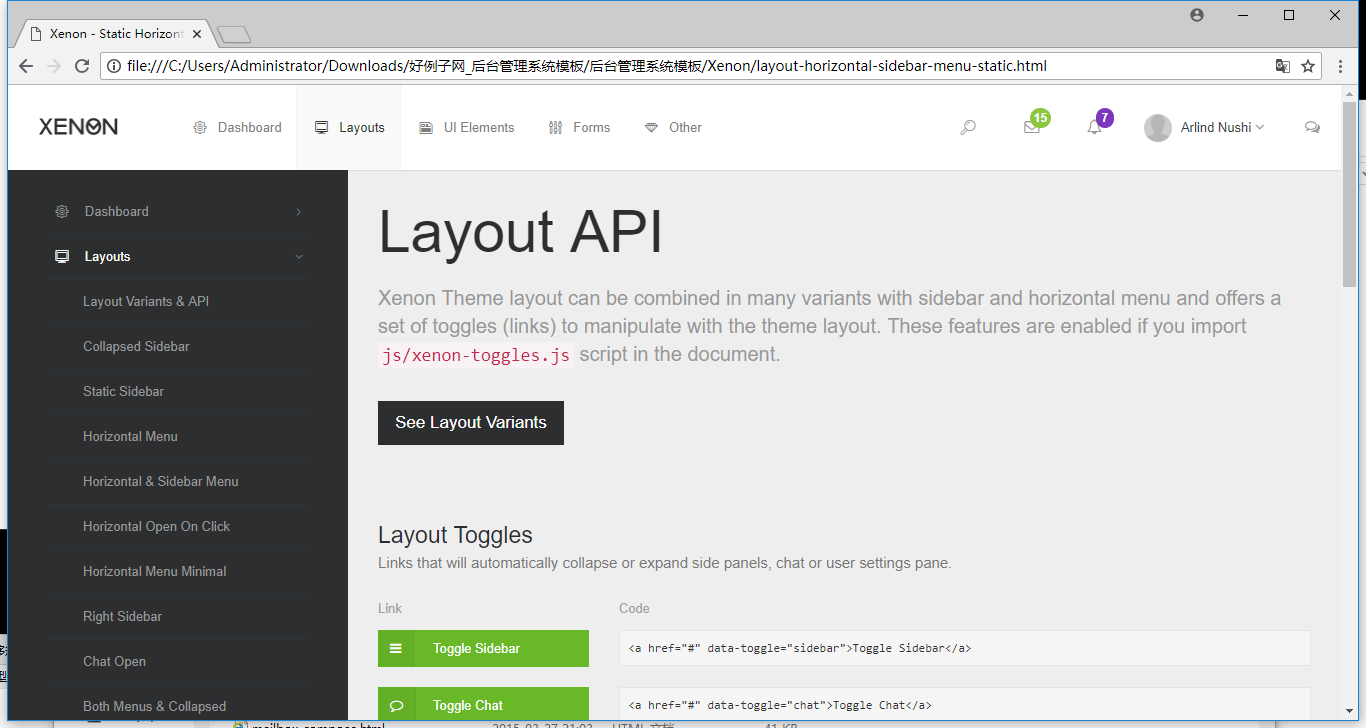The image size is (1366, 728).
Task: Open Collapsed Sidebar in sidebar
Action: 136,347
